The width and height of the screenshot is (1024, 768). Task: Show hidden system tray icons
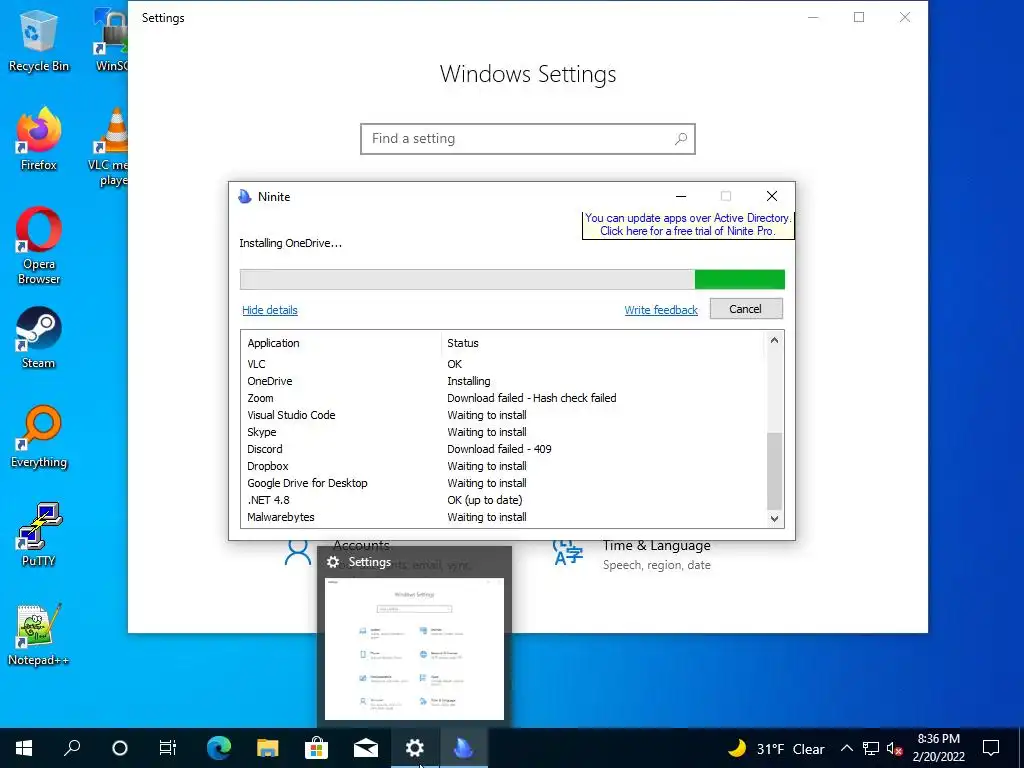pyautogui.click(x=846, y=748)
